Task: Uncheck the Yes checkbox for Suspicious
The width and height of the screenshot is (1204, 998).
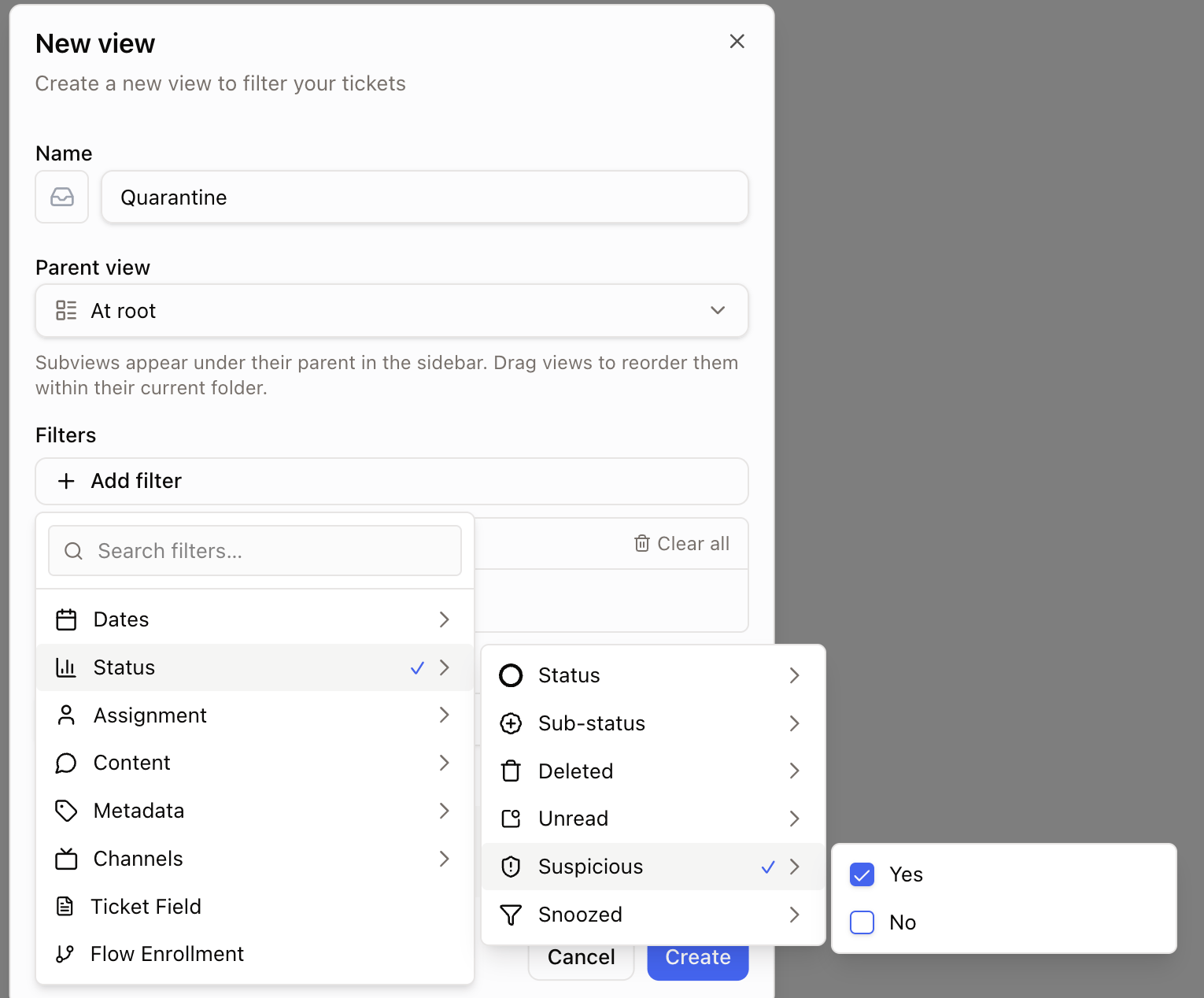Action: tap(862, 874)
